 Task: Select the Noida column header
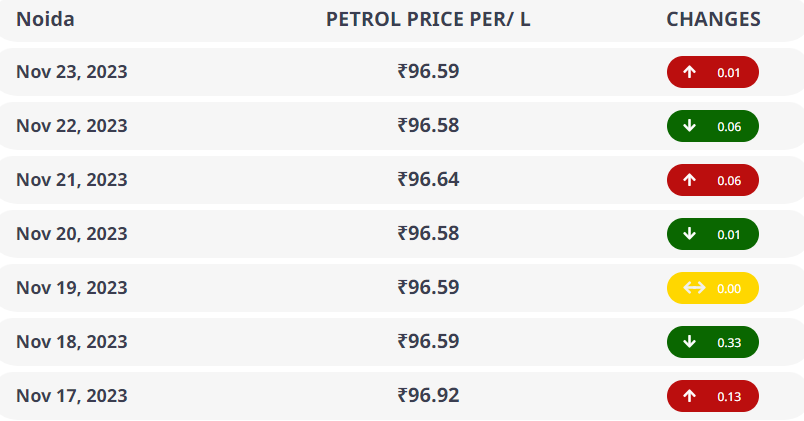coord(45,19)
